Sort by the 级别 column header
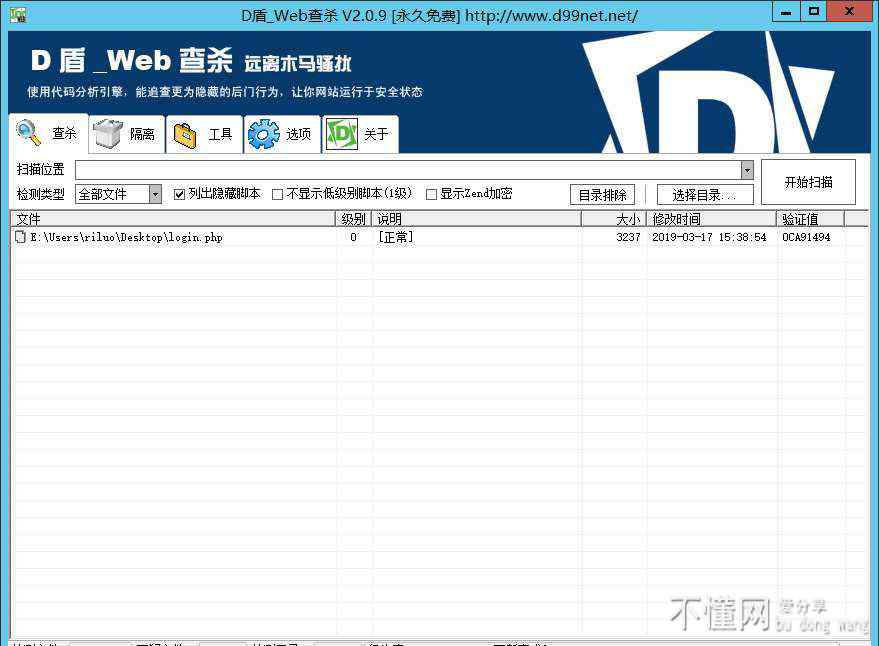 click(353, 218)
